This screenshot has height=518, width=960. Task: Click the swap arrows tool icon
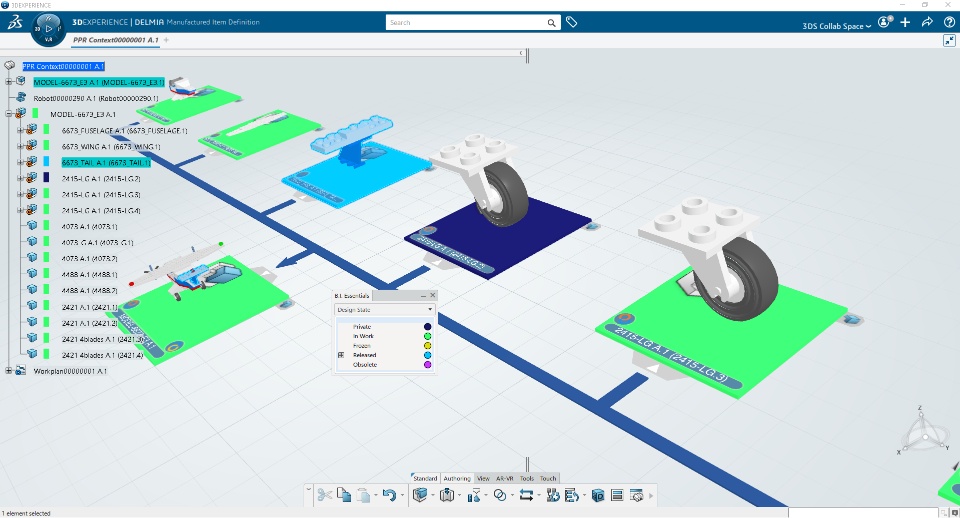tap(526, 495)
